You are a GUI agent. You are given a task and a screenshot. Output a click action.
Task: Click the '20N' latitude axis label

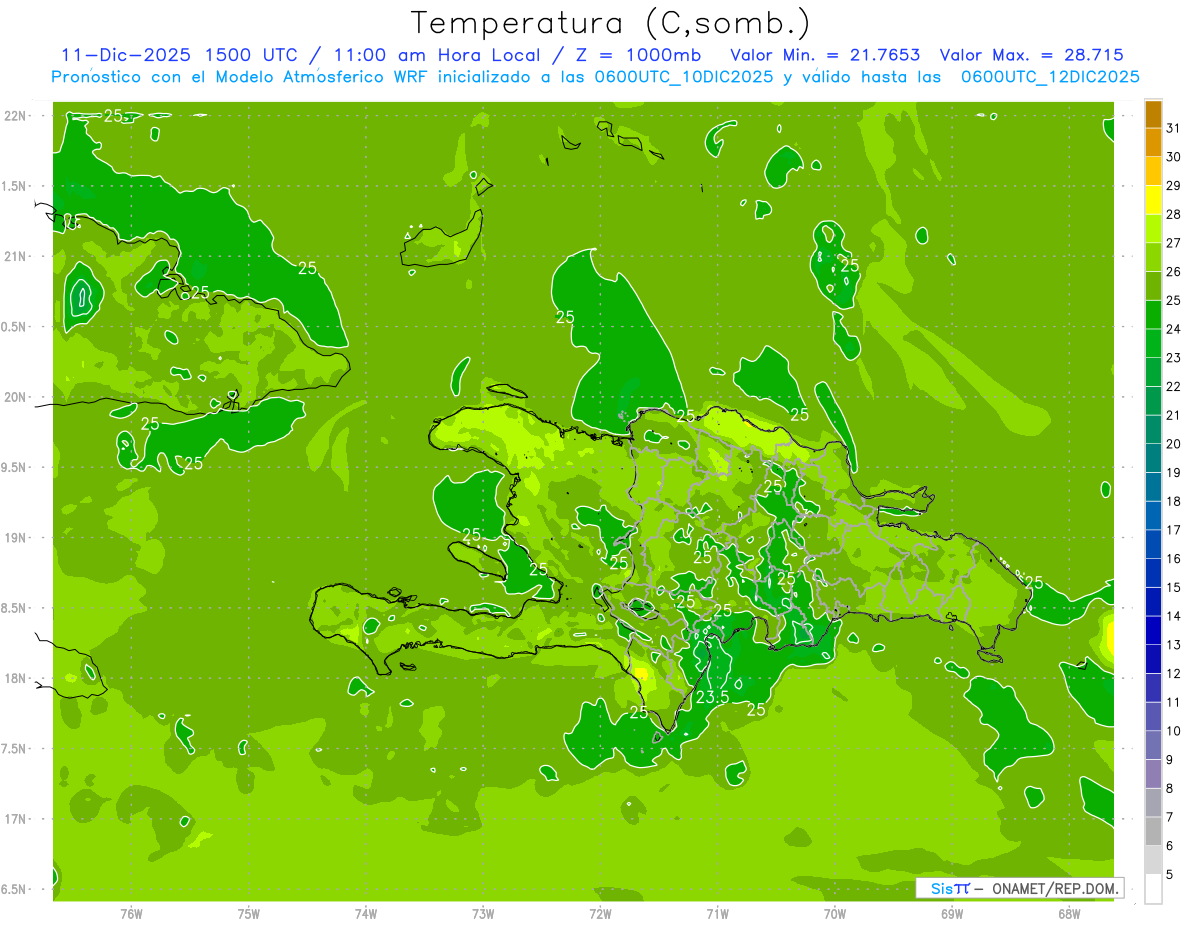pyautogui.click(x=16, y=397)
